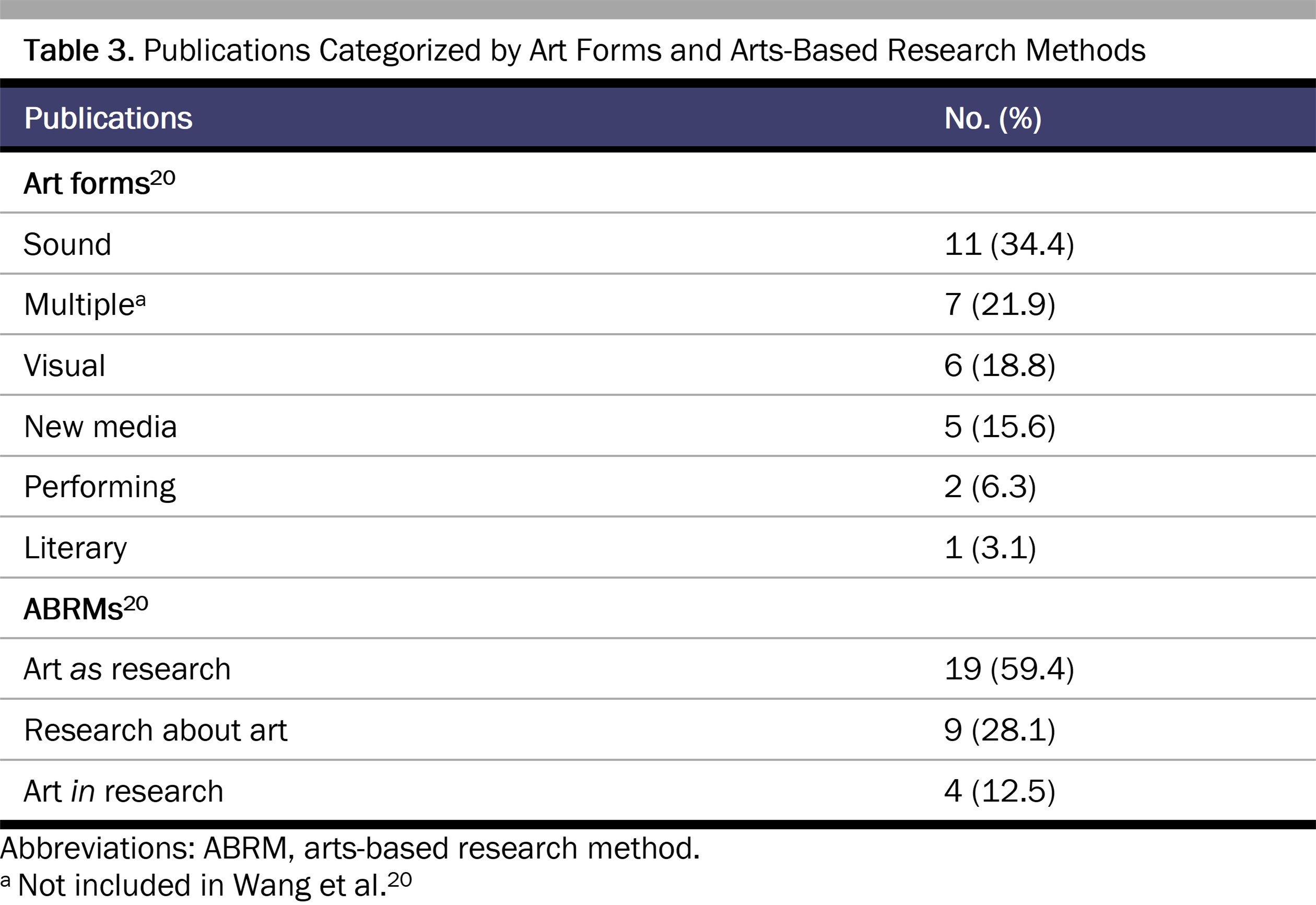Select the Art as research row

tap(657, 668)
